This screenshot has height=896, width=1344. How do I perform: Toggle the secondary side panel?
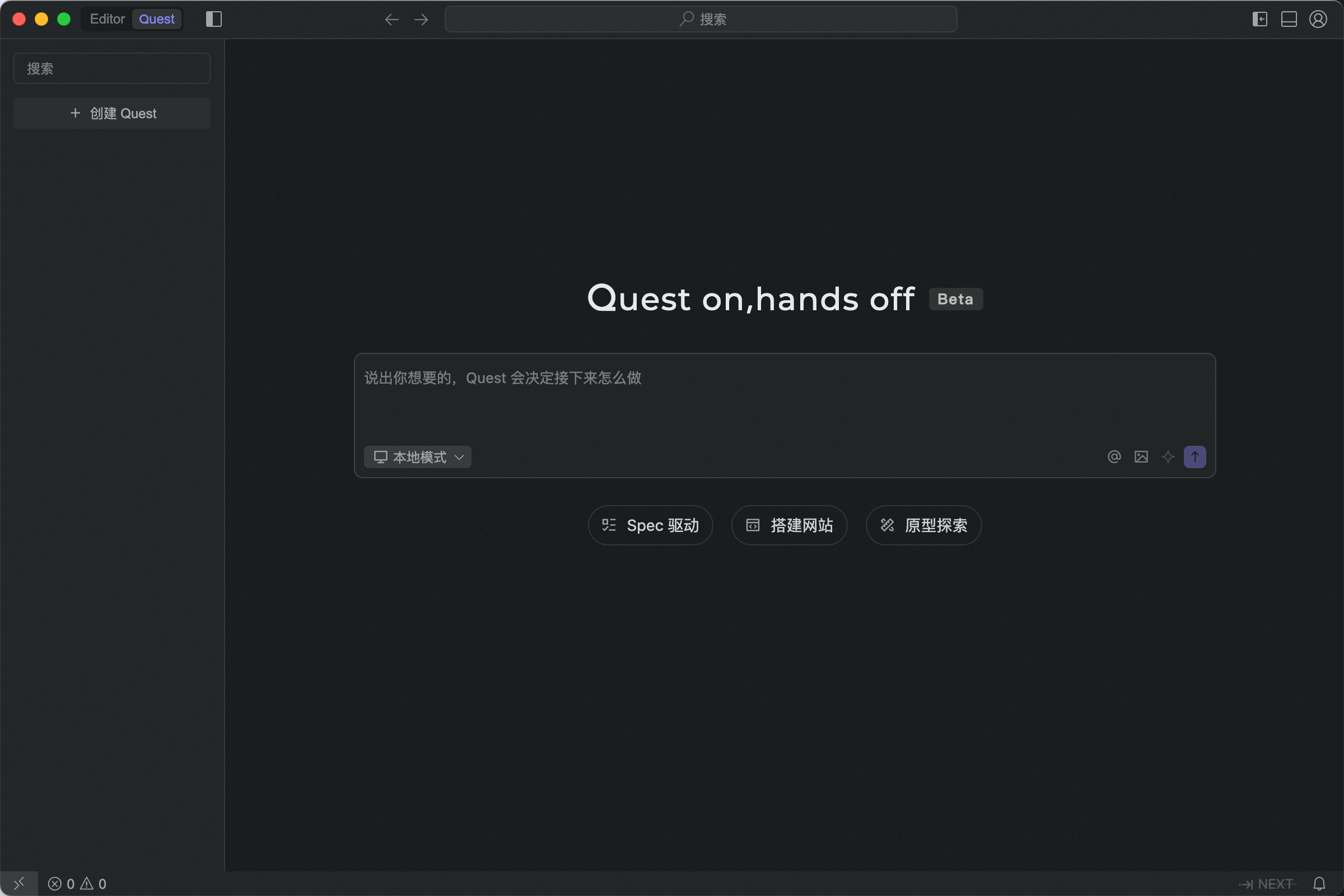(1259, 20)
